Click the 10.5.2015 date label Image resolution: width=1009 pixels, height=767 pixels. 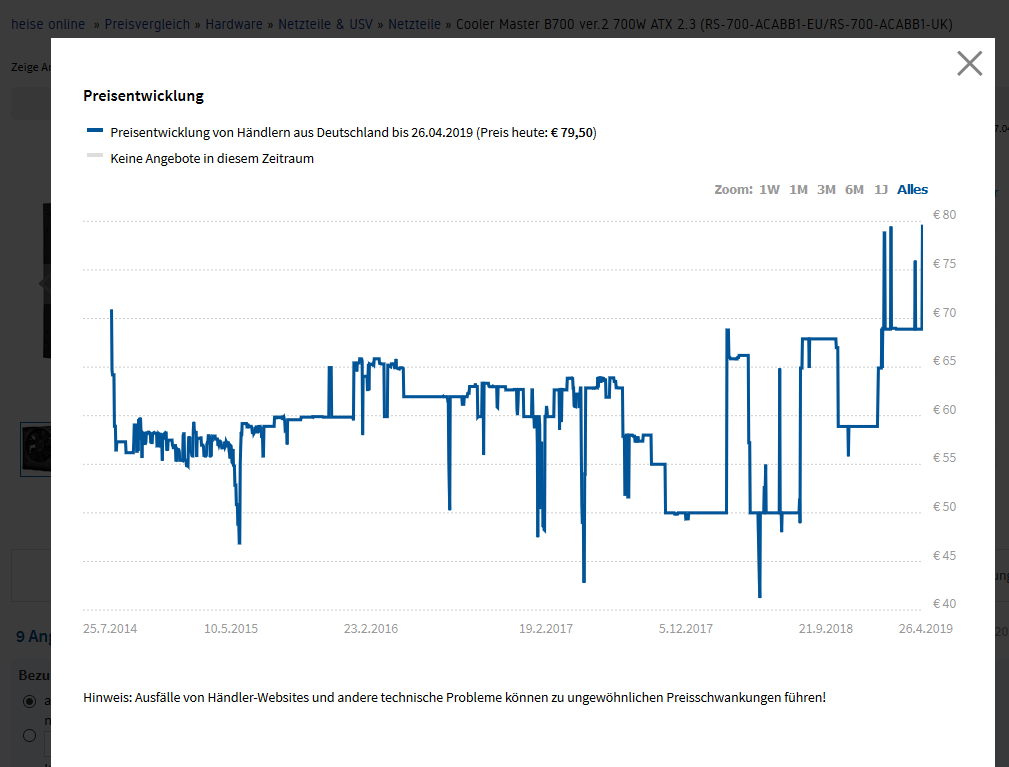point(231,629)
